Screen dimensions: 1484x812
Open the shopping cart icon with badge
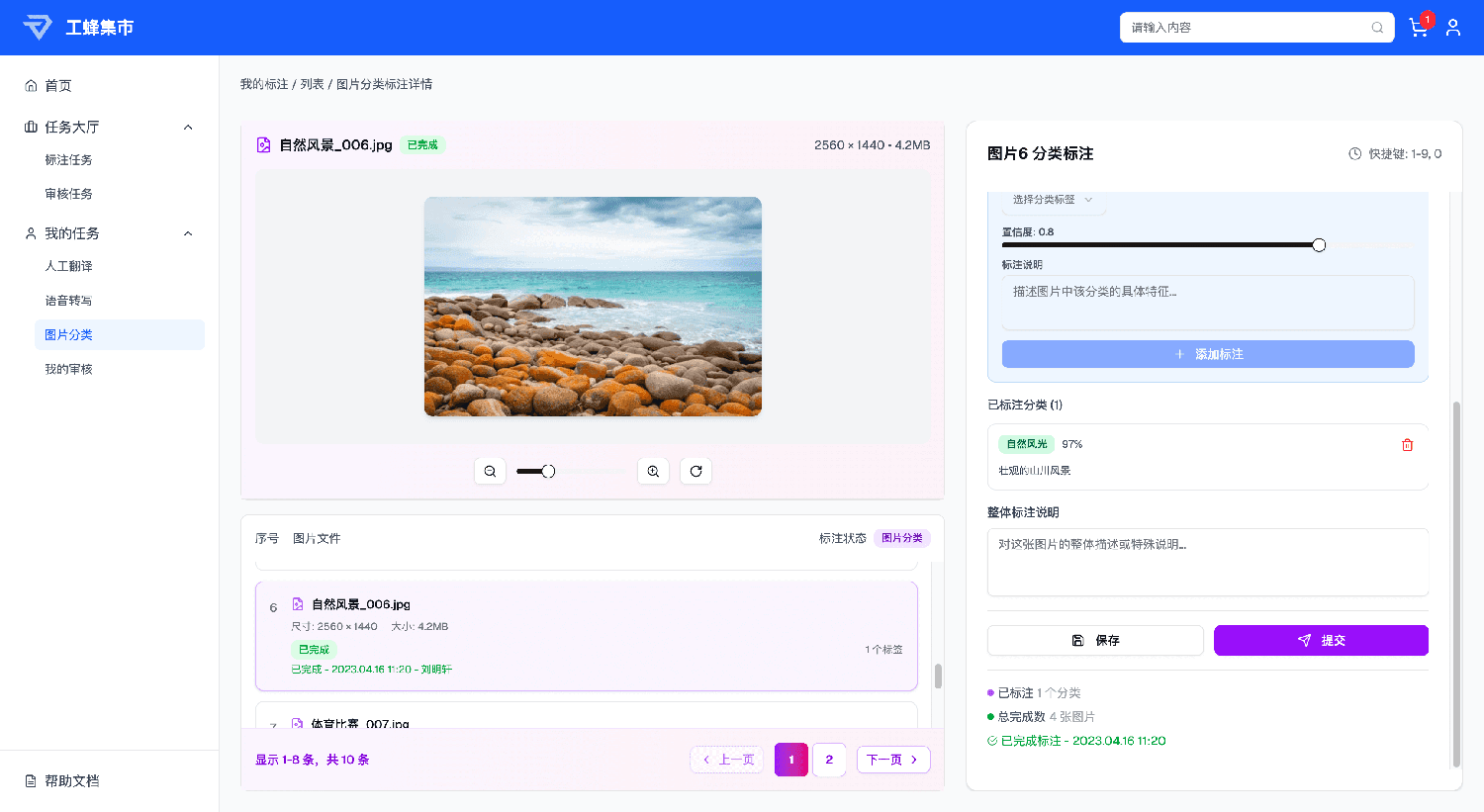pyautogui.click(x=1419, y=28)
